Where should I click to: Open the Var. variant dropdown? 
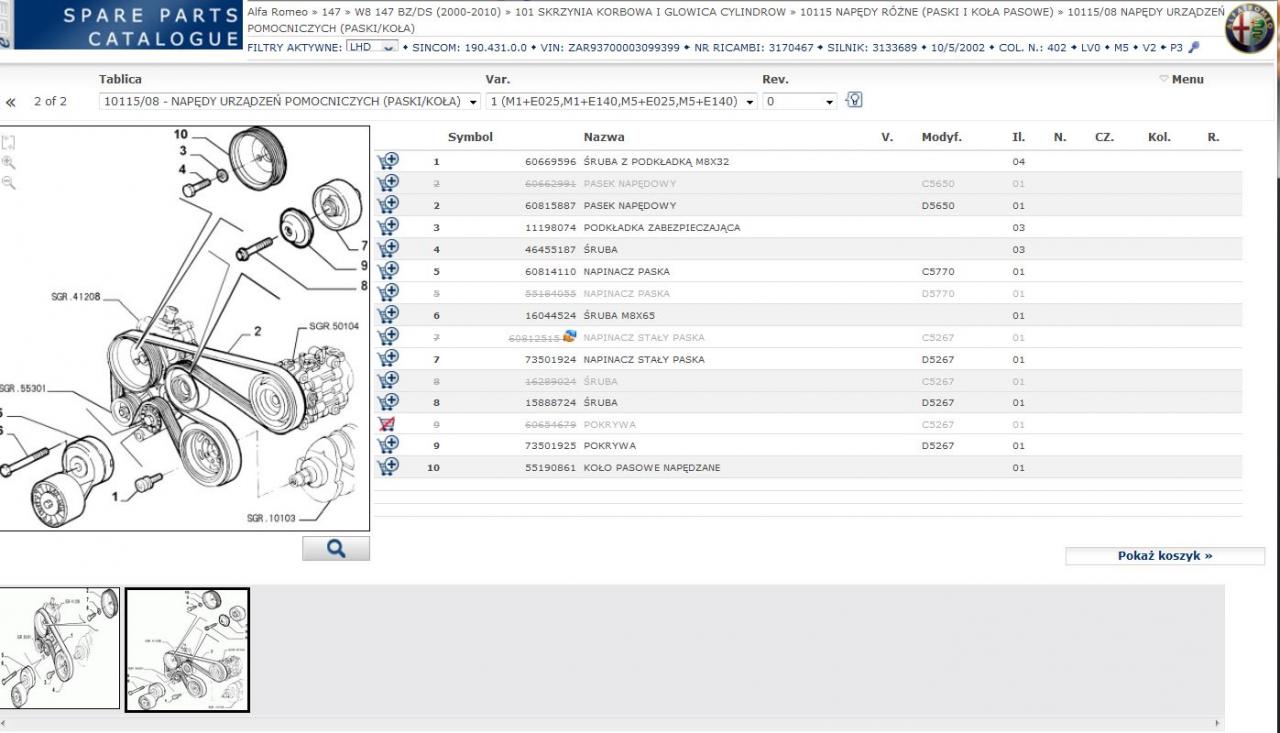coord(622,101)
